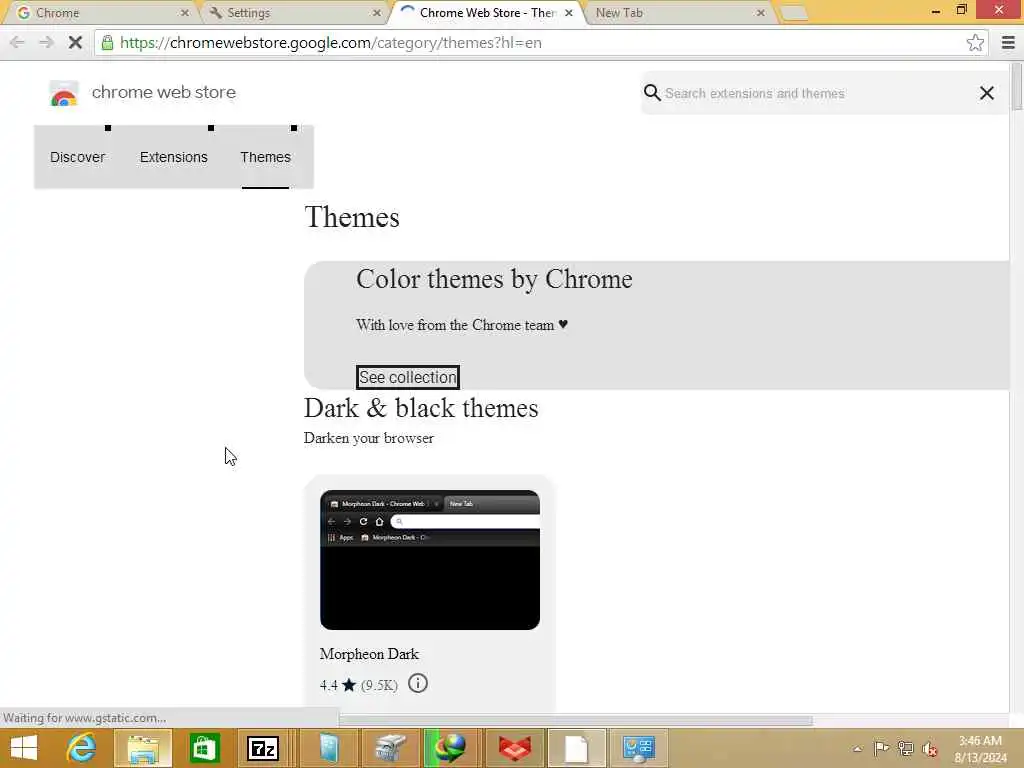Click the network tray icon
The height and width of the screenshot is (768, 1024).
tap(905, 748)
